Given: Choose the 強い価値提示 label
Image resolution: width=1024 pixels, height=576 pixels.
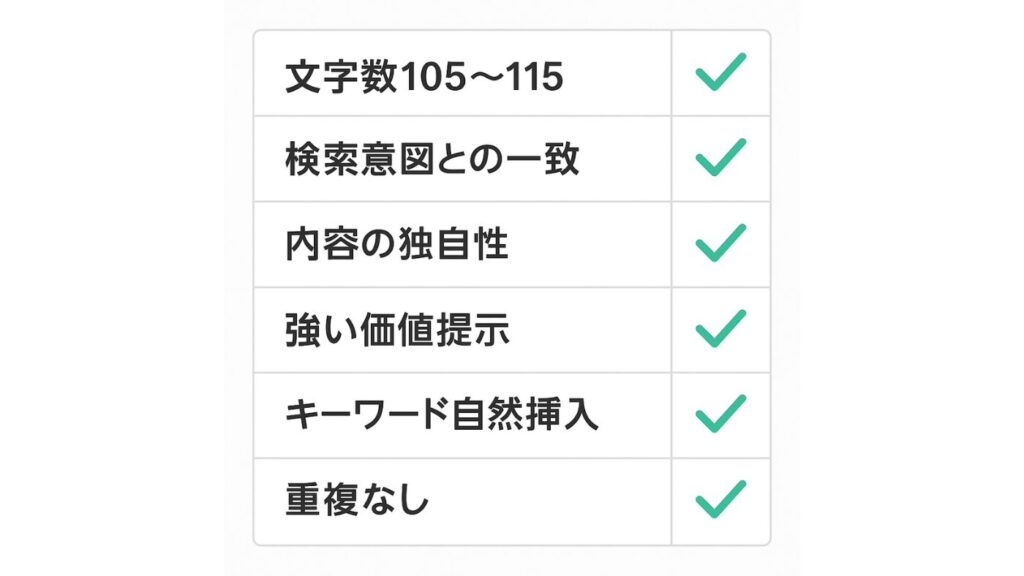Looking at the screenshot, I should [397, 330].
